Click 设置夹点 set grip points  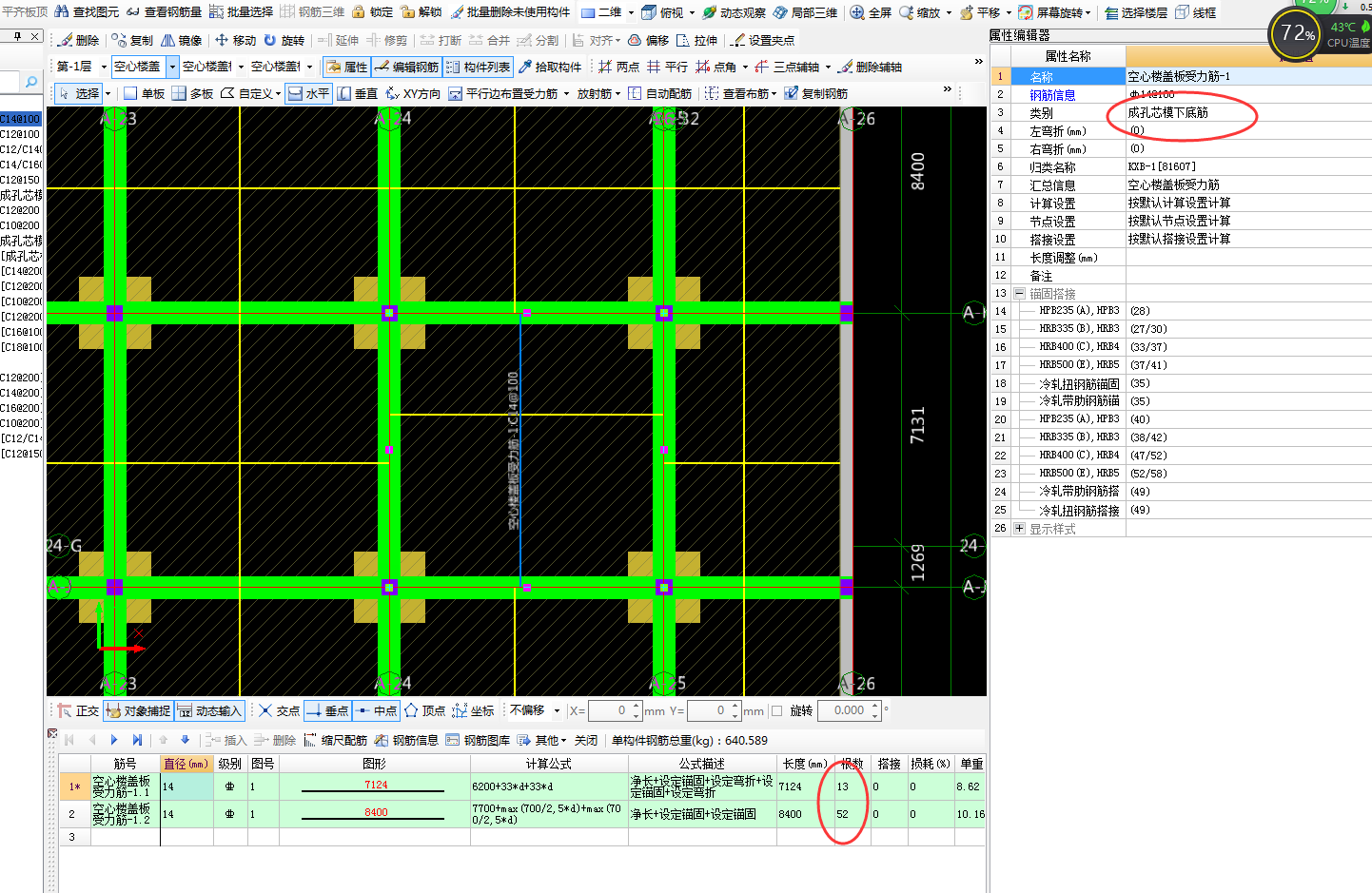(x=761, y=40)
